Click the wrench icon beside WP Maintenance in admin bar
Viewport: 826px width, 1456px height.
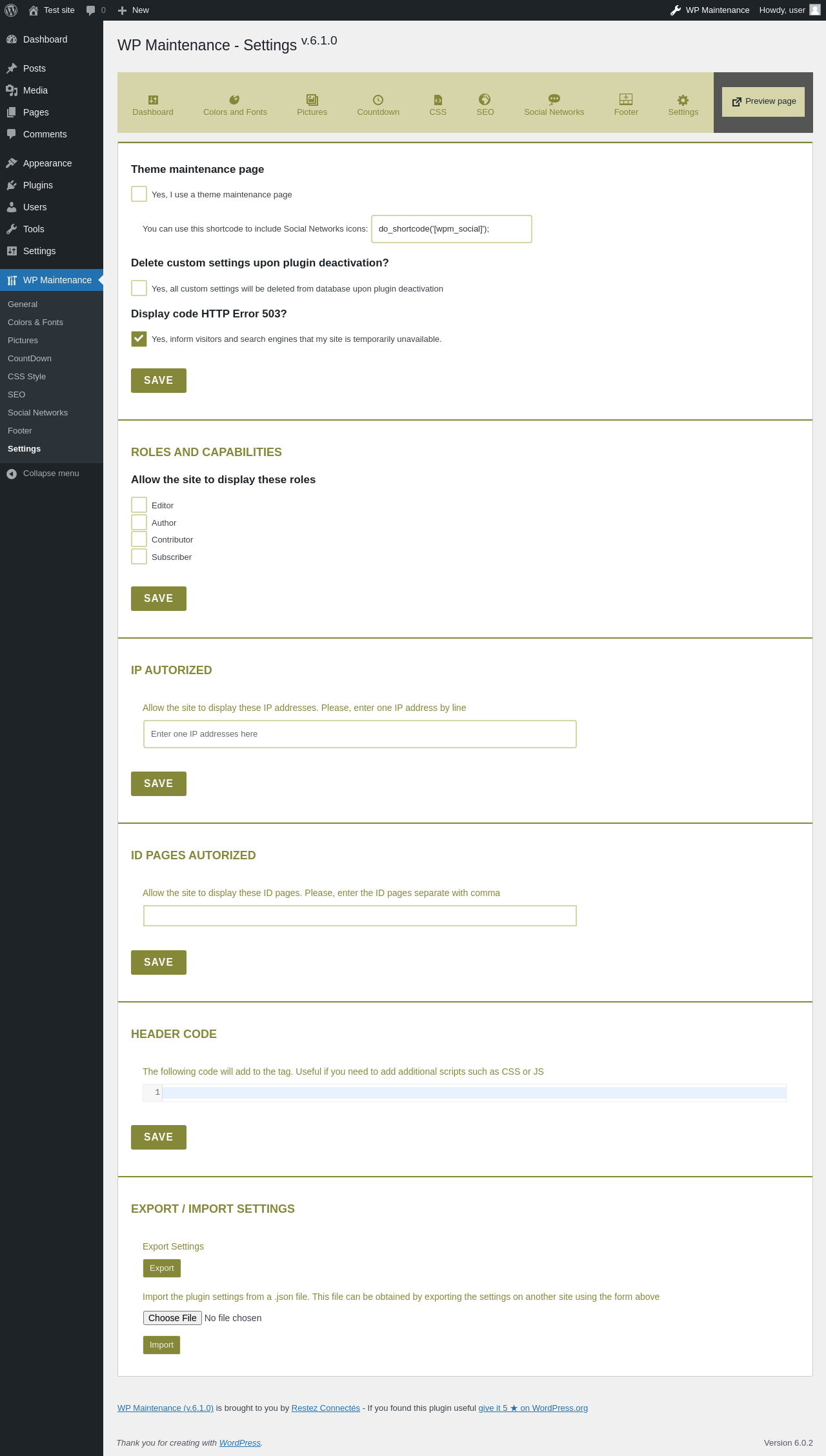coord(676,10)
